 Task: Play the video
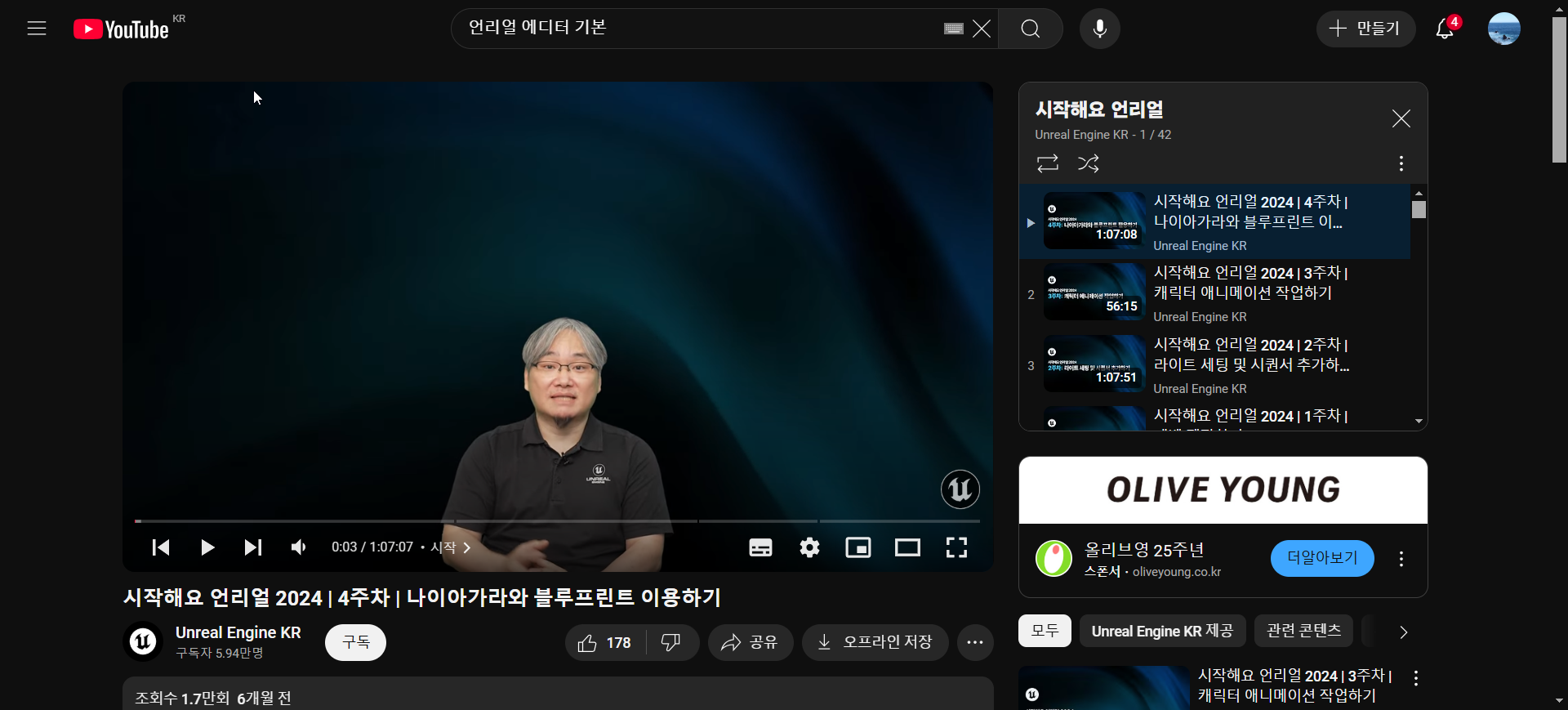tap(207, 547)
